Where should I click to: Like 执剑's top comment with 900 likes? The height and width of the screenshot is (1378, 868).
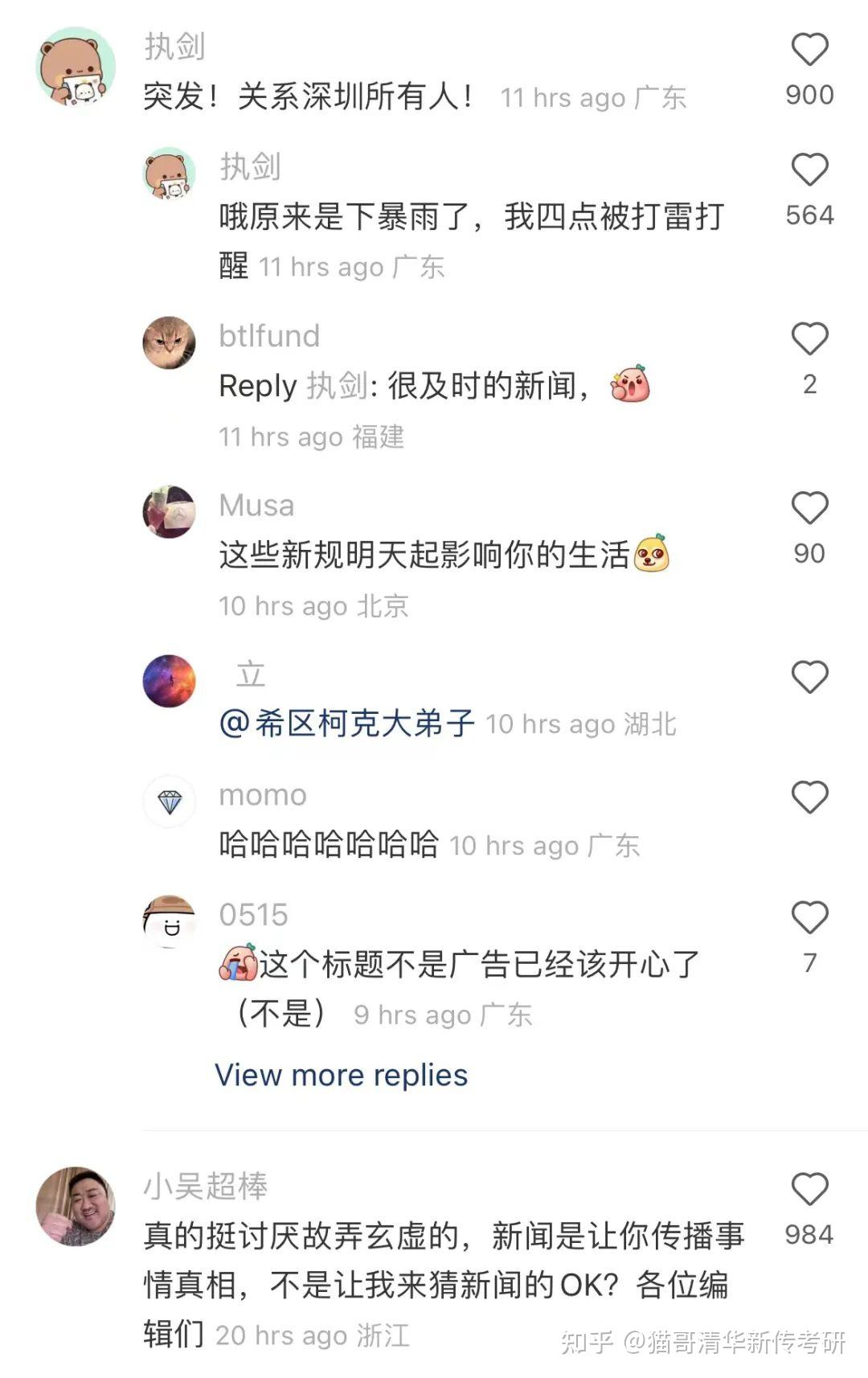[809, 50]
